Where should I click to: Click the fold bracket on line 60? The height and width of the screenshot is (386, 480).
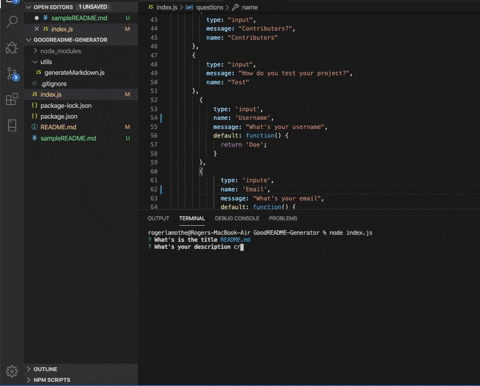click(x=201, y=171)
